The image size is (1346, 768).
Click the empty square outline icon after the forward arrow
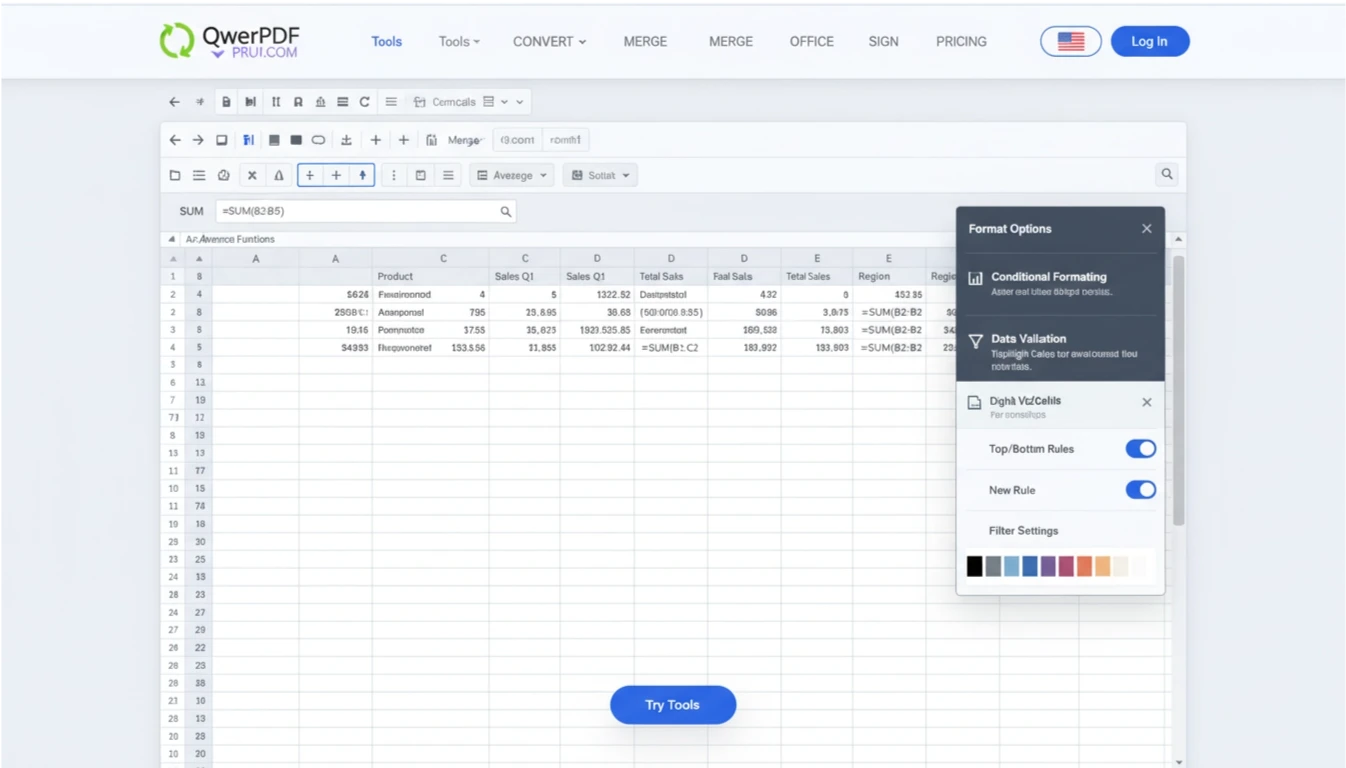222,140
